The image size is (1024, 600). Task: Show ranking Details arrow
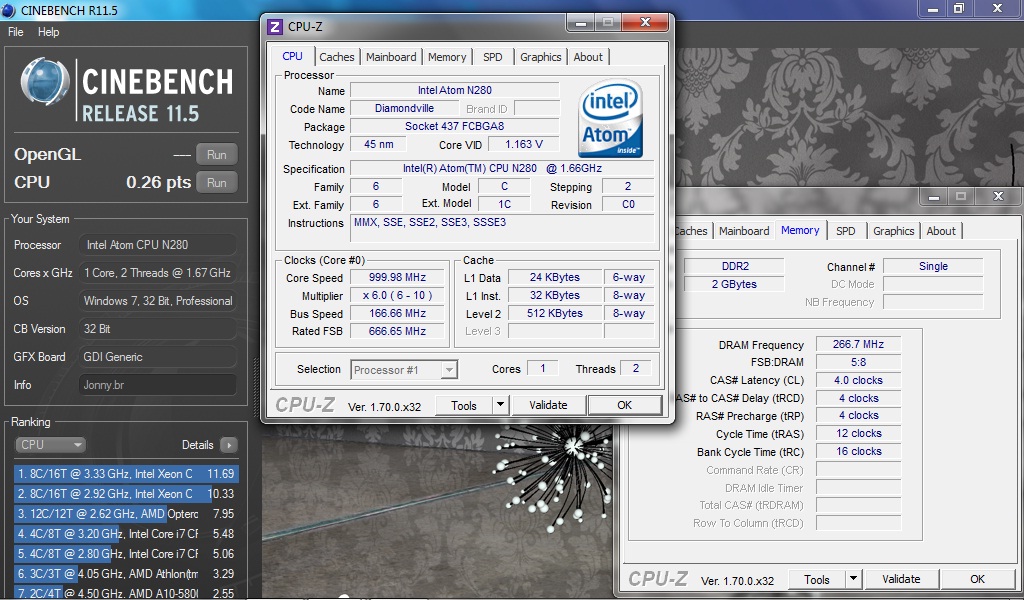coord(229,445)
